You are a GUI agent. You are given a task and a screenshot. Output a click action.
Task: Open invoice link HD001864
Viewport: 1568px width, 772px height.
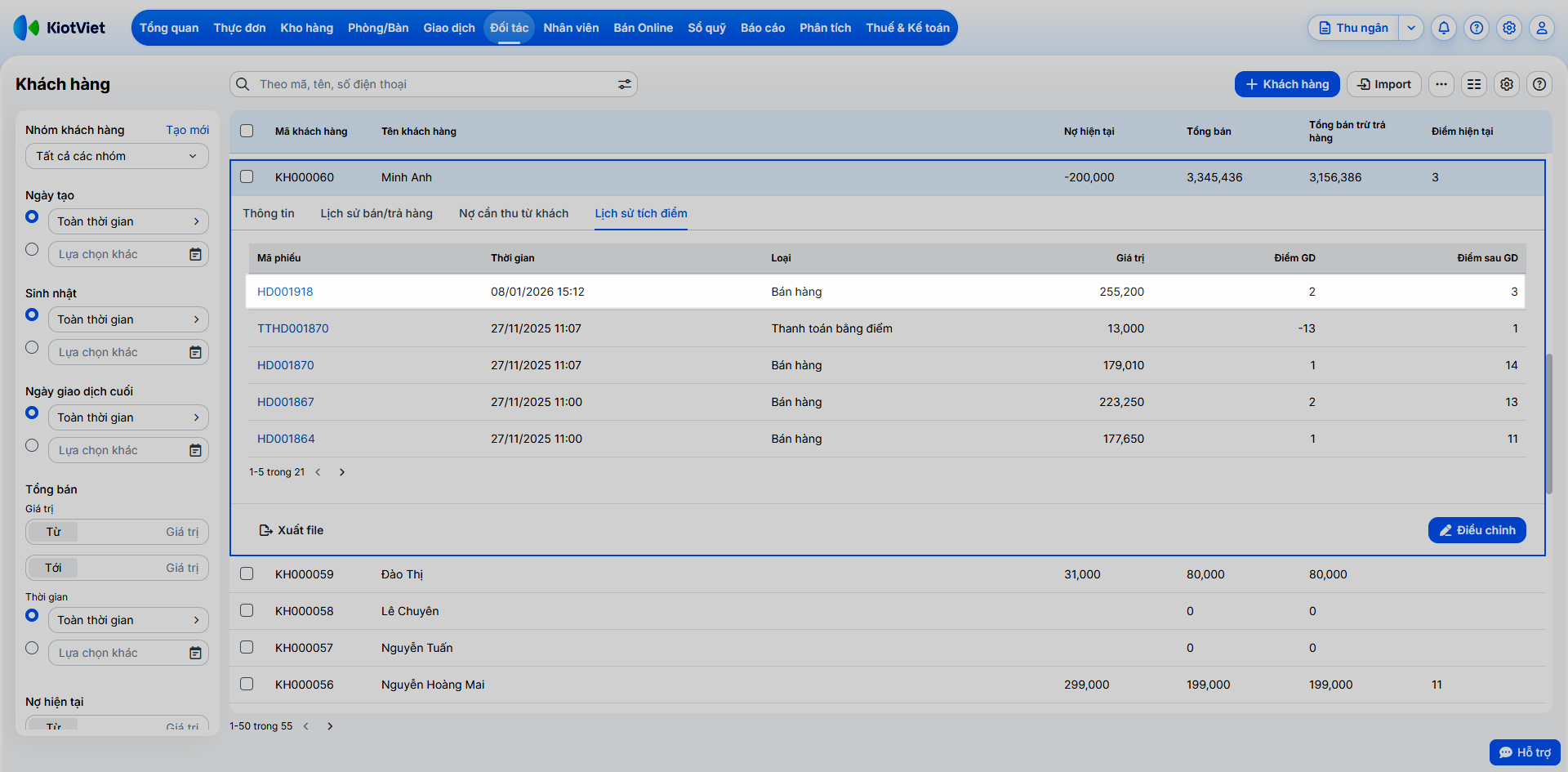coord(286,439)
